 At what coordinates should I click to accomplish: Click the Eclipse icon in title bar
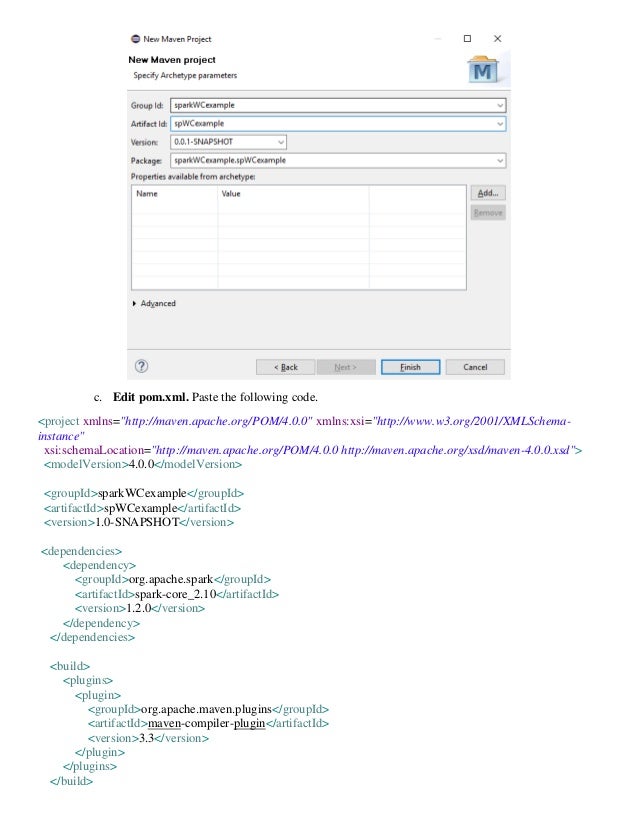point(135,39)
